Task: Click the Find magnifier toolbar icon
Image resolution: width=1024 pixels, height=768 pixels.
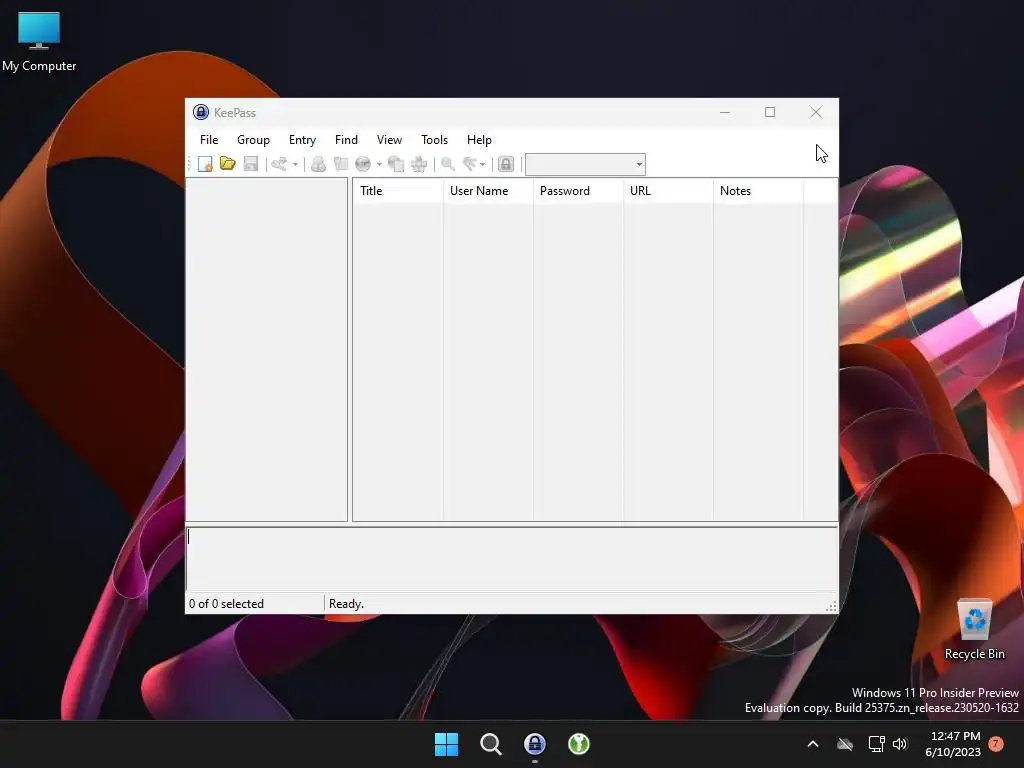Action: tap(448, 164)
